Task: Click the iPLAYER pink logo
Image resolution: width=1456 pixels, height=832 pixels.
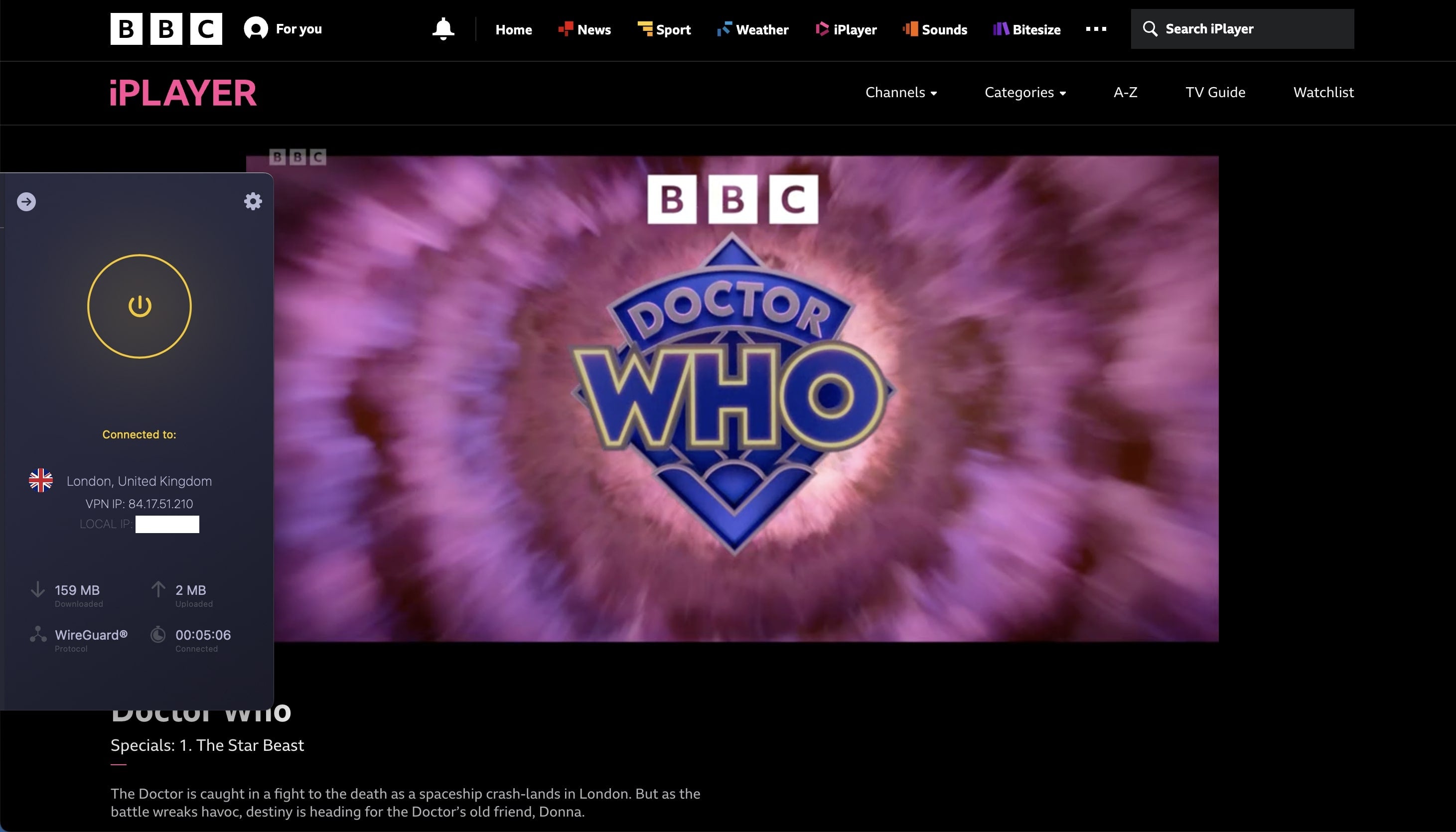Action: (183, 93)
